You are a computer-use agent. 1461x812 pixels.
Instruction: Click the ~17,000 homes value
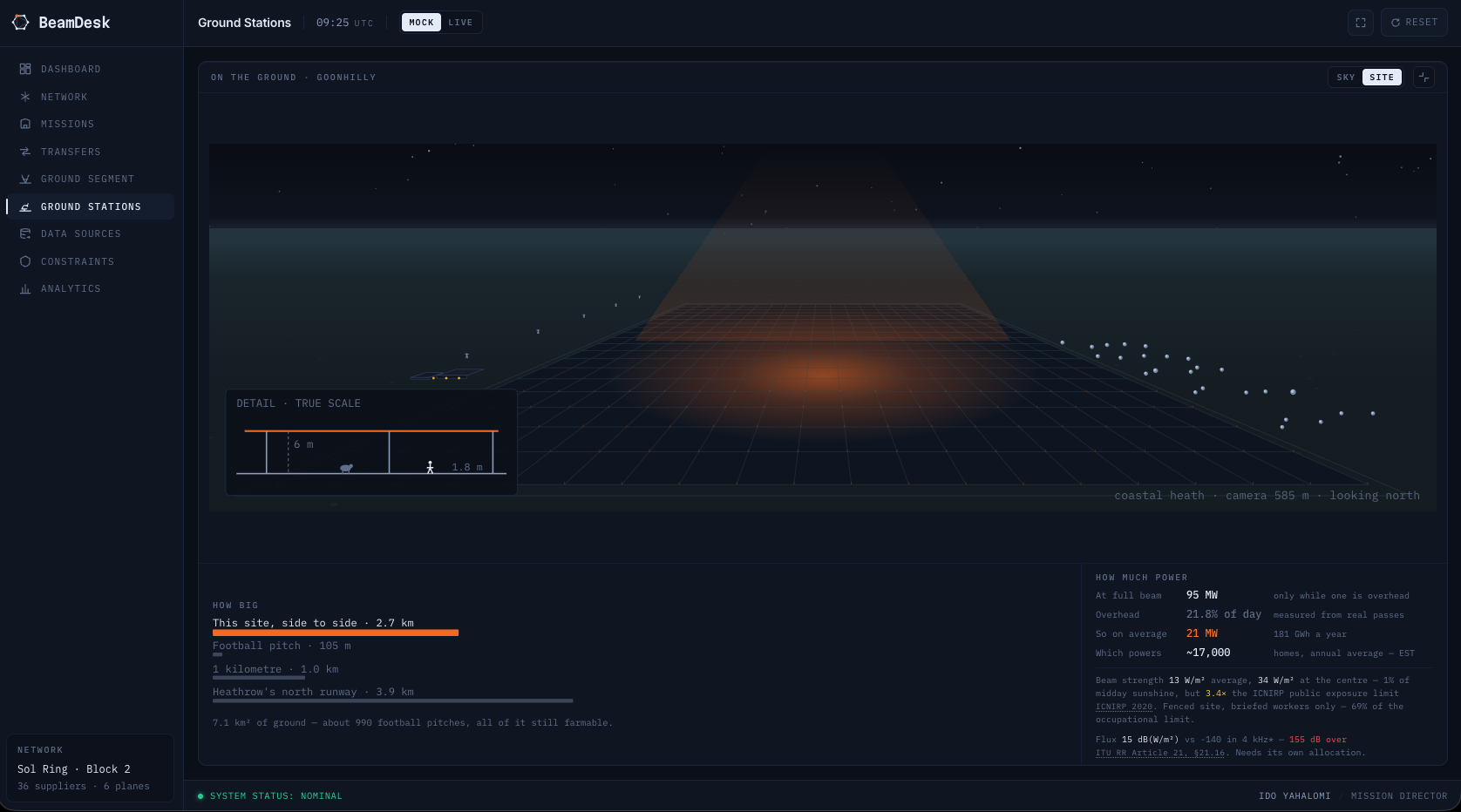(1208, 653)
